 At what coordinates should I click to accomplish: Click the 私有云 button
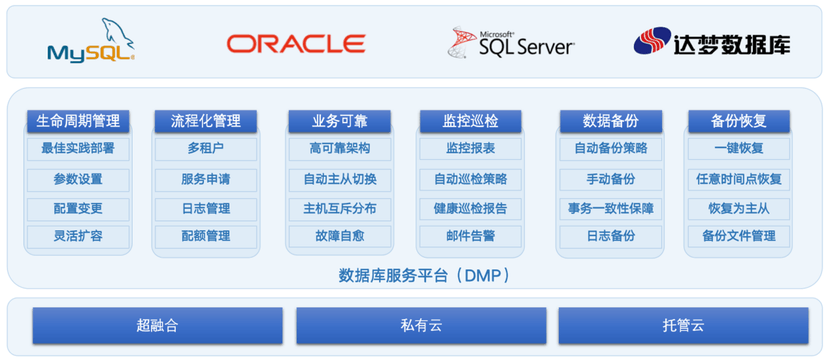point(421,326)
